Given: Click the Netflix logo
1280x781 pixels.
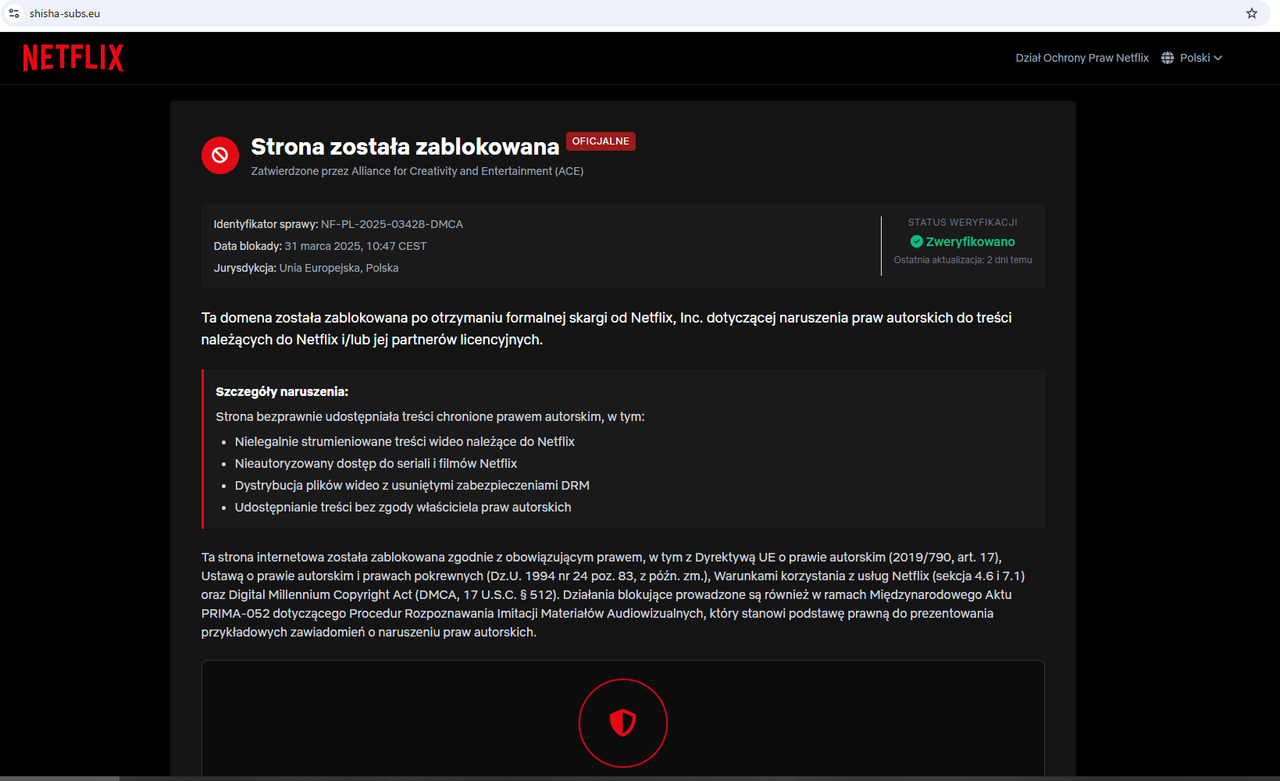Looking at the screenshot, I should [x=73, y=58].
